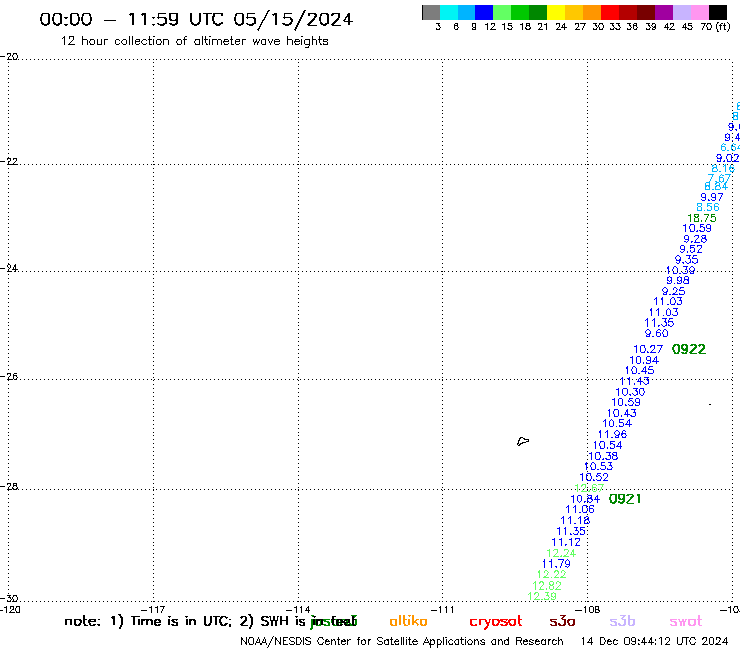
Task: Click the purple swatch in the color scale
Action: tap(663, 12)
